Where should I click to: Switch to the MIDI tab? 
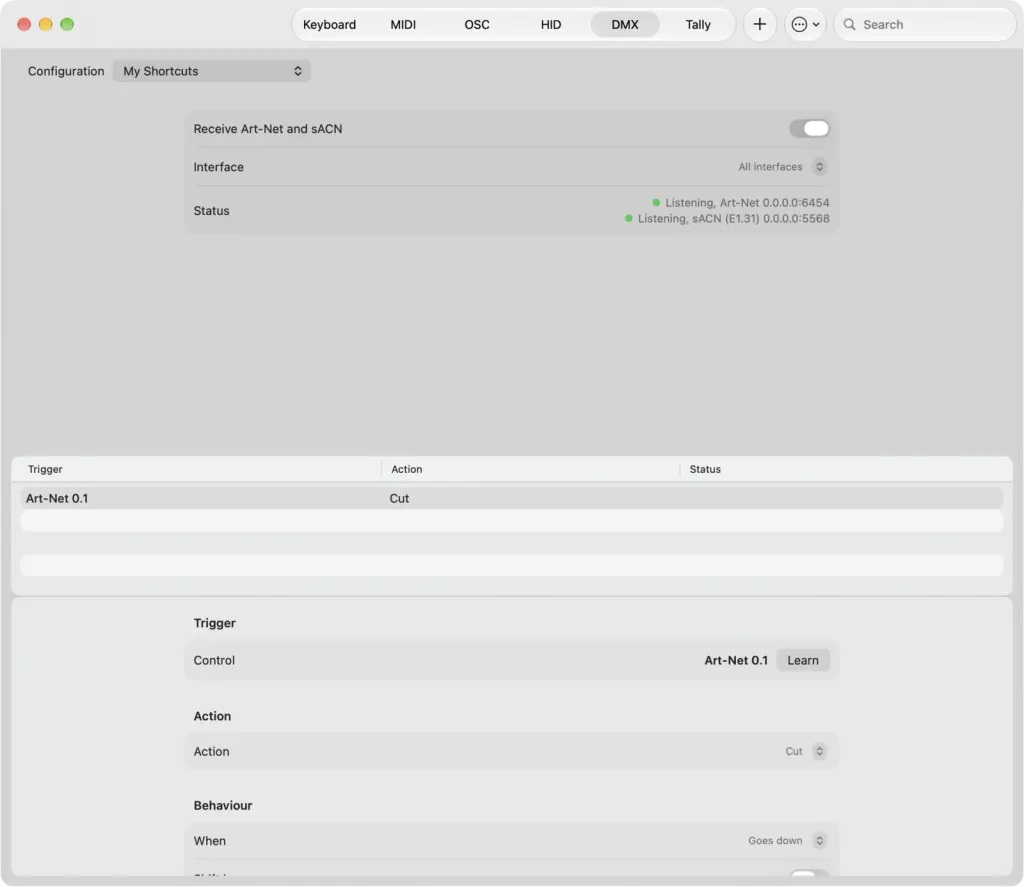[x=403, y=24]
